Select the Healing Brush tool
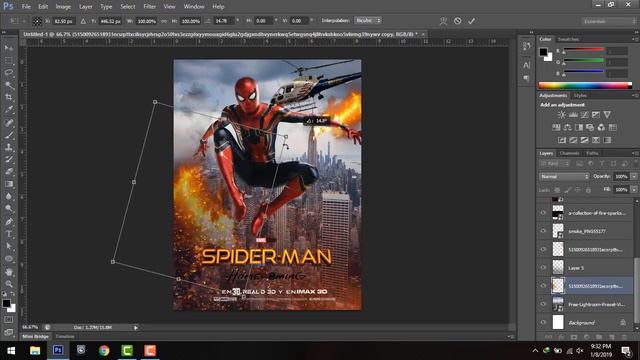 pos(9,122)
